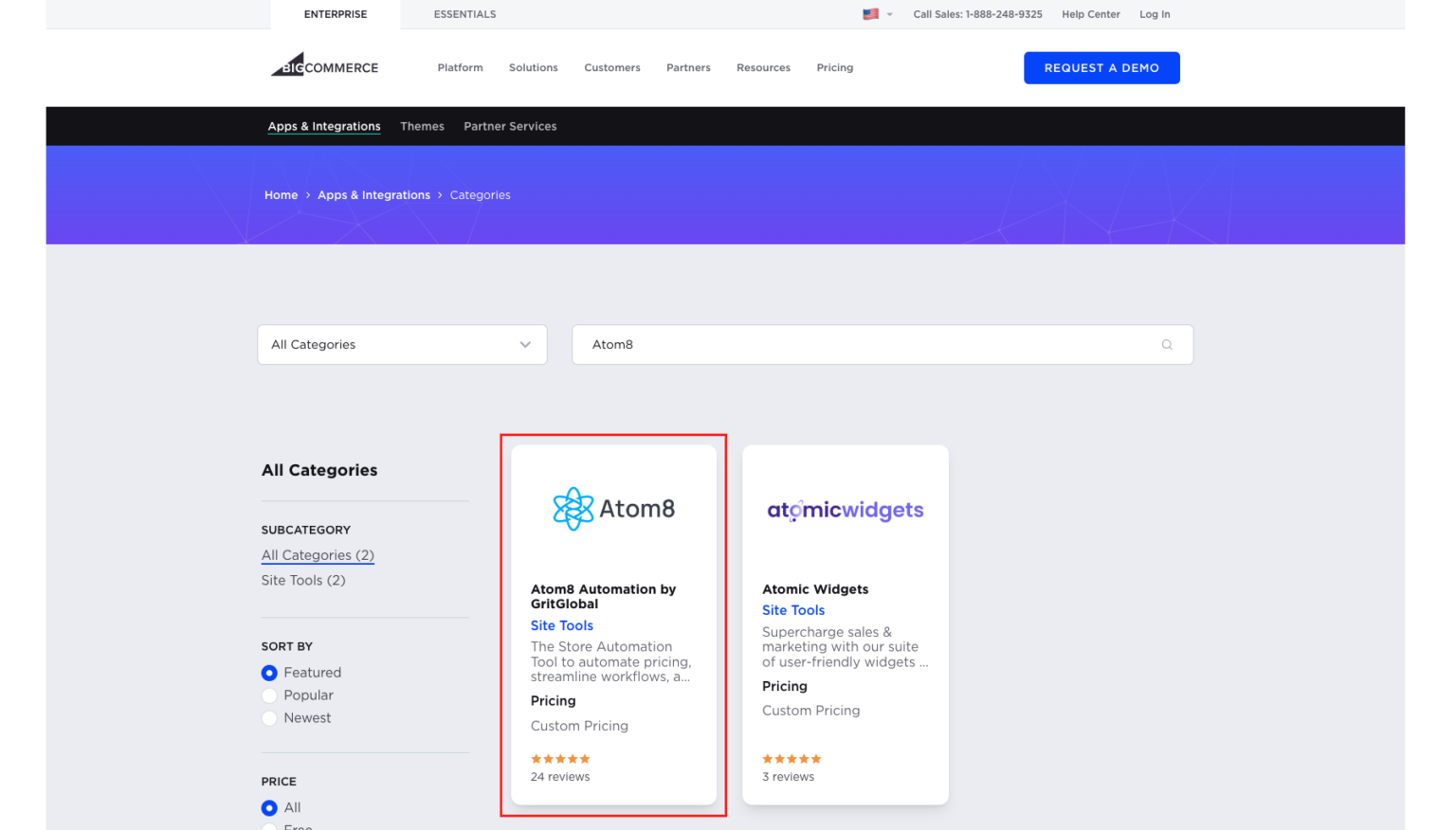Open the Platform navigation menu
The width and height of the screenshot is (1456, 830).
click(x=460, y=68)
